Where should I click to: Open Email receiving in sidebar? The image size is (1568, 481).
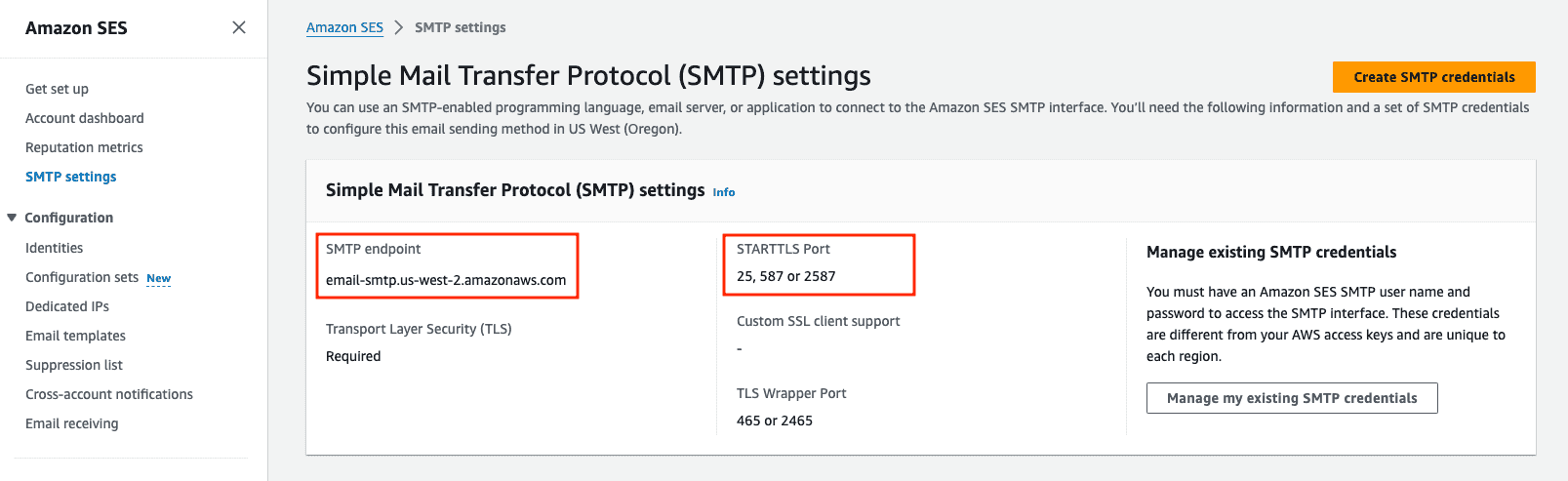pyautogui.click(x=72, y=423)
